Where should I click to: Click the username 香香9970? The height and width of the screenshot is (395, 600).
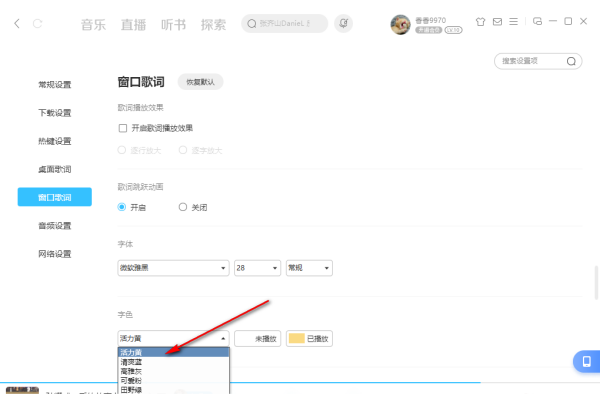(x=430, y=20)
